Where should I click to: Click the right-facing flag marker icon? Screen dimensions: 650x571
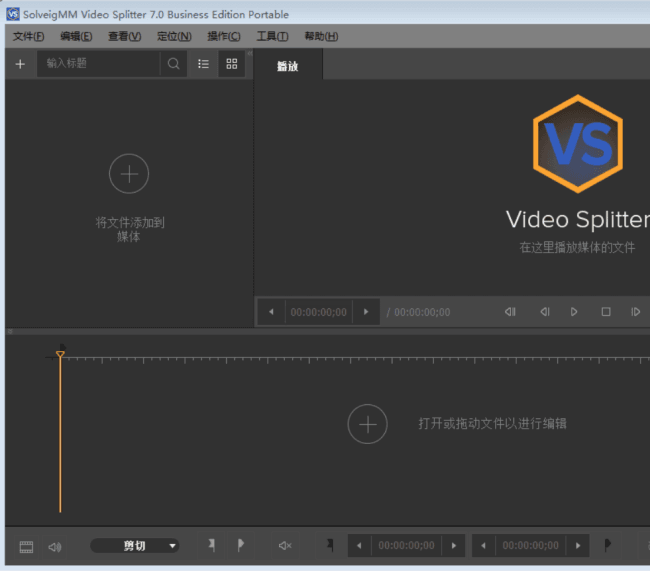click(240, 545)
